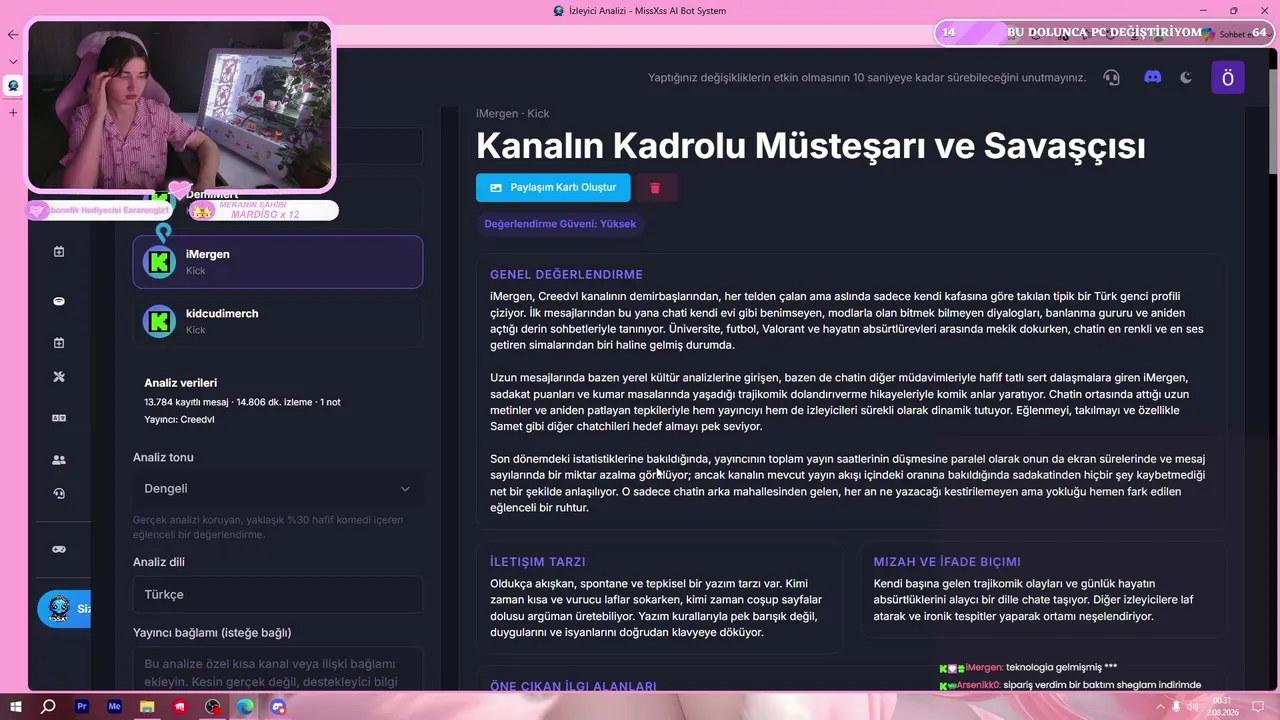Viewport: 1280px width, 720px height.
Task: Open the game controller icon in sidebar
Action: pyautogui.click(x=59, y=549)
